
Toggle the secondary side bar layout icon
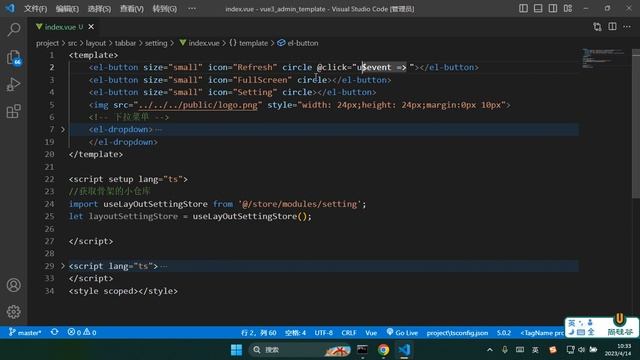(553, 8)
